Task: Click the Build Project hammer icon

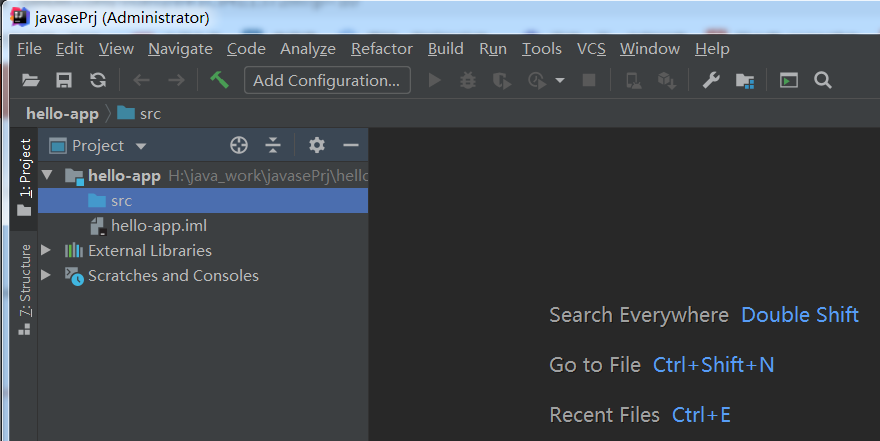Action: 220,81
